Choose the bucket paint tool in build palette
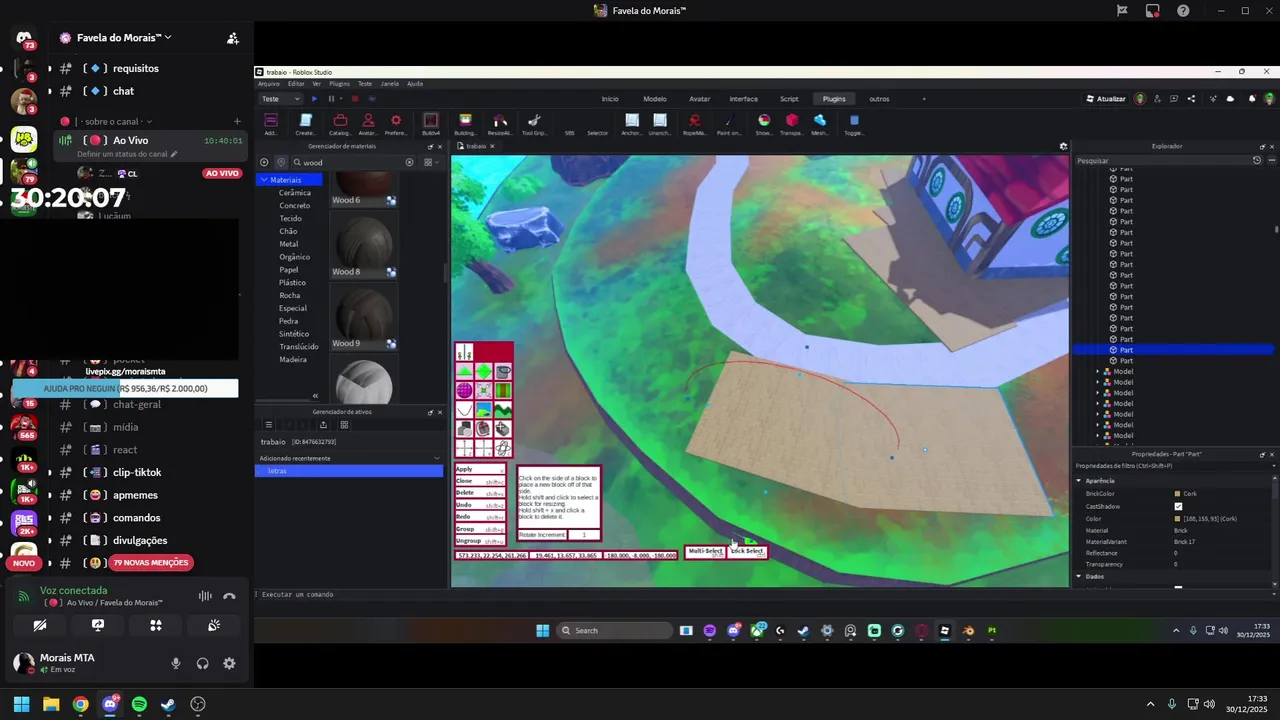 (503, 371)
